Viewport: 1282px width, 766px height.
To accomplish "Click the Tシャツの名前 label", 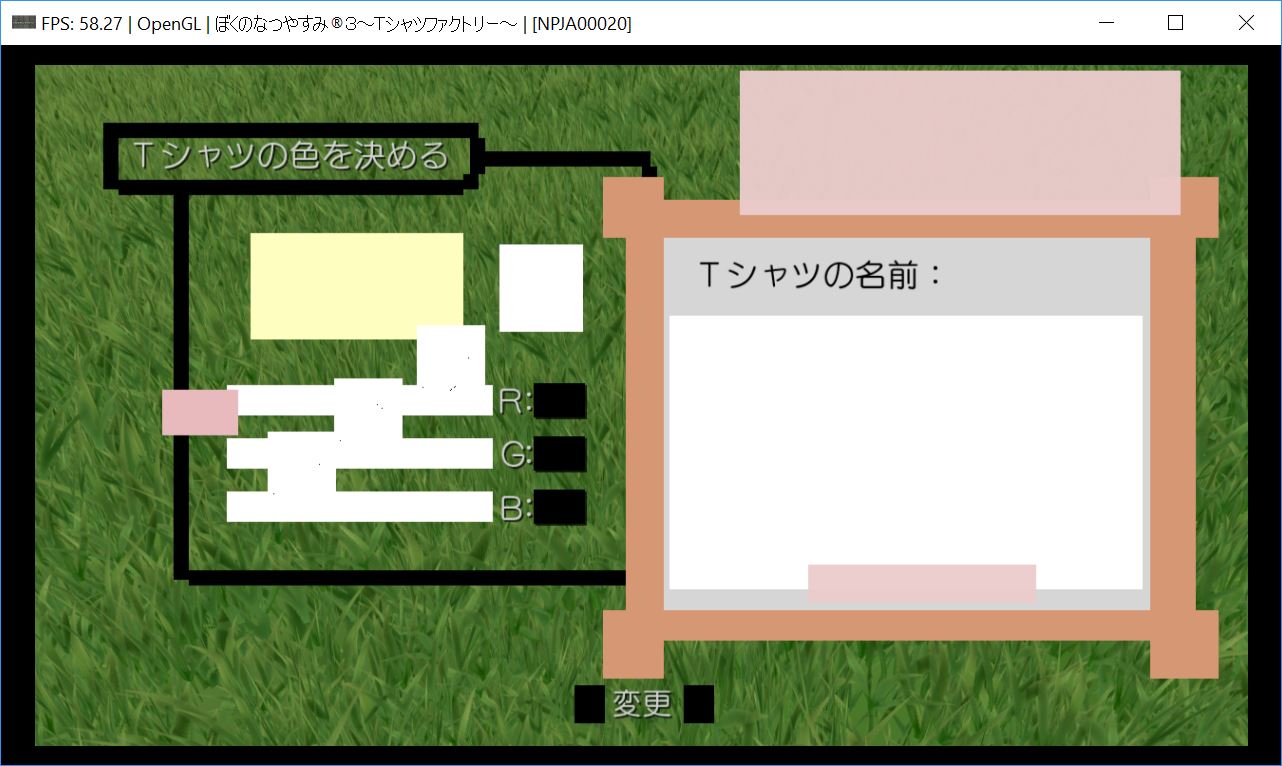I will 820,275.
